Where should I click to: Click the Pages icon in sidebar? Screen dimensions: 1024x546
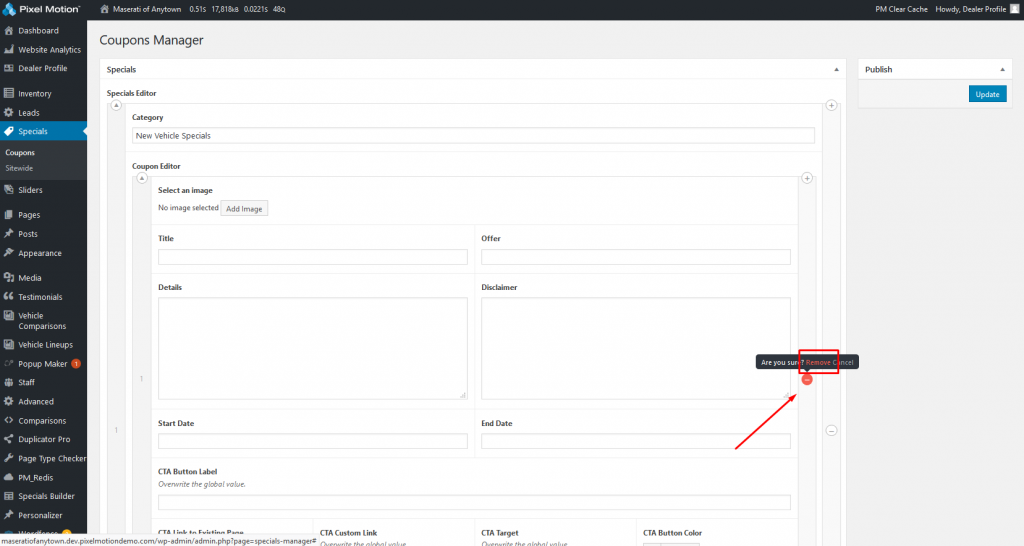pos(8,215)
